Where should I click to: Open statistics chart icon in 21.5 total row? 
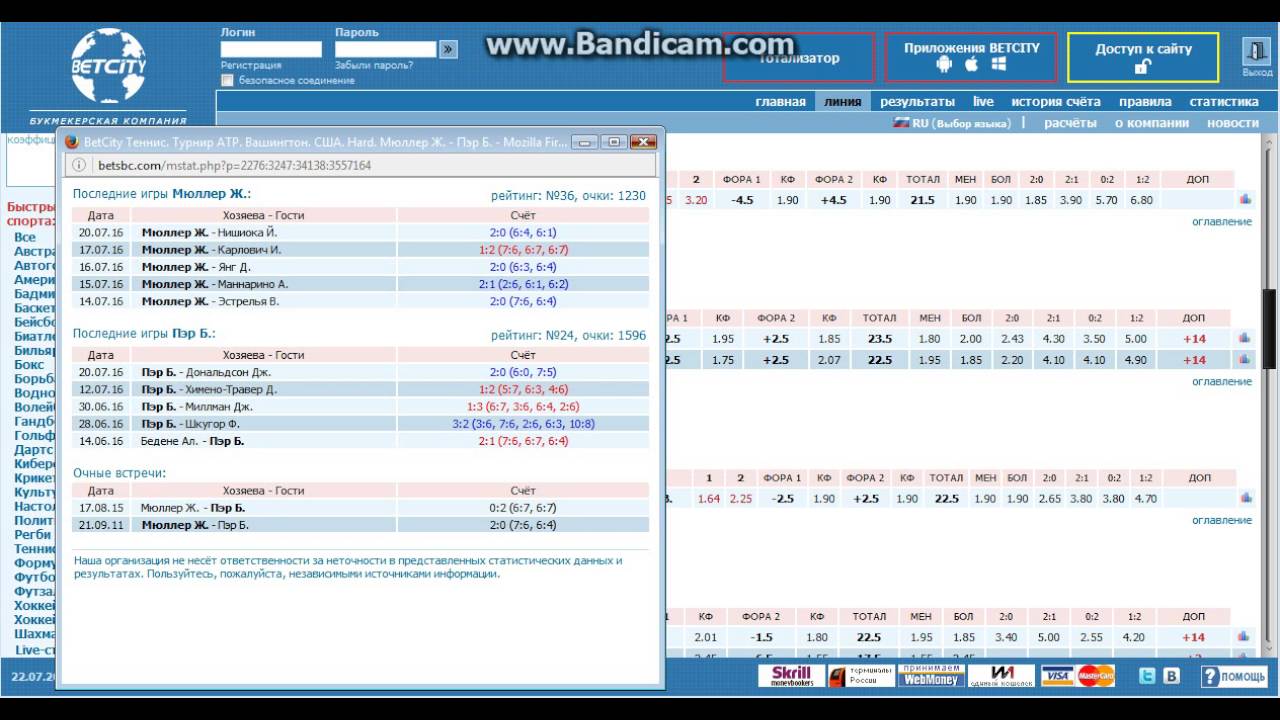[x=1245, y=199]
